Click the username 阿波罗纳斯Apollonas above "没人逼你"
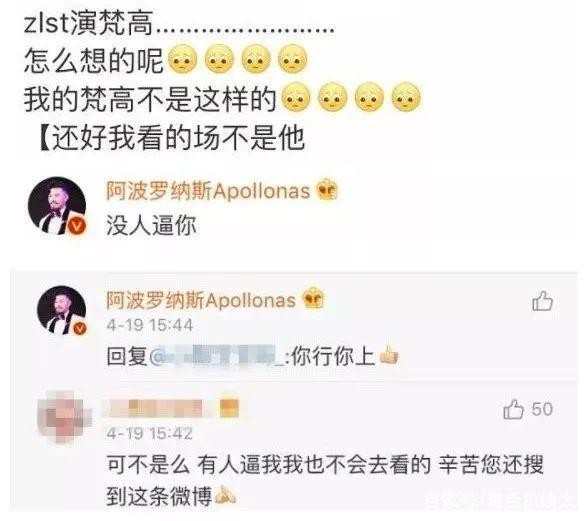This screenshot has height=521, width=588. click(x=208, y=191)
